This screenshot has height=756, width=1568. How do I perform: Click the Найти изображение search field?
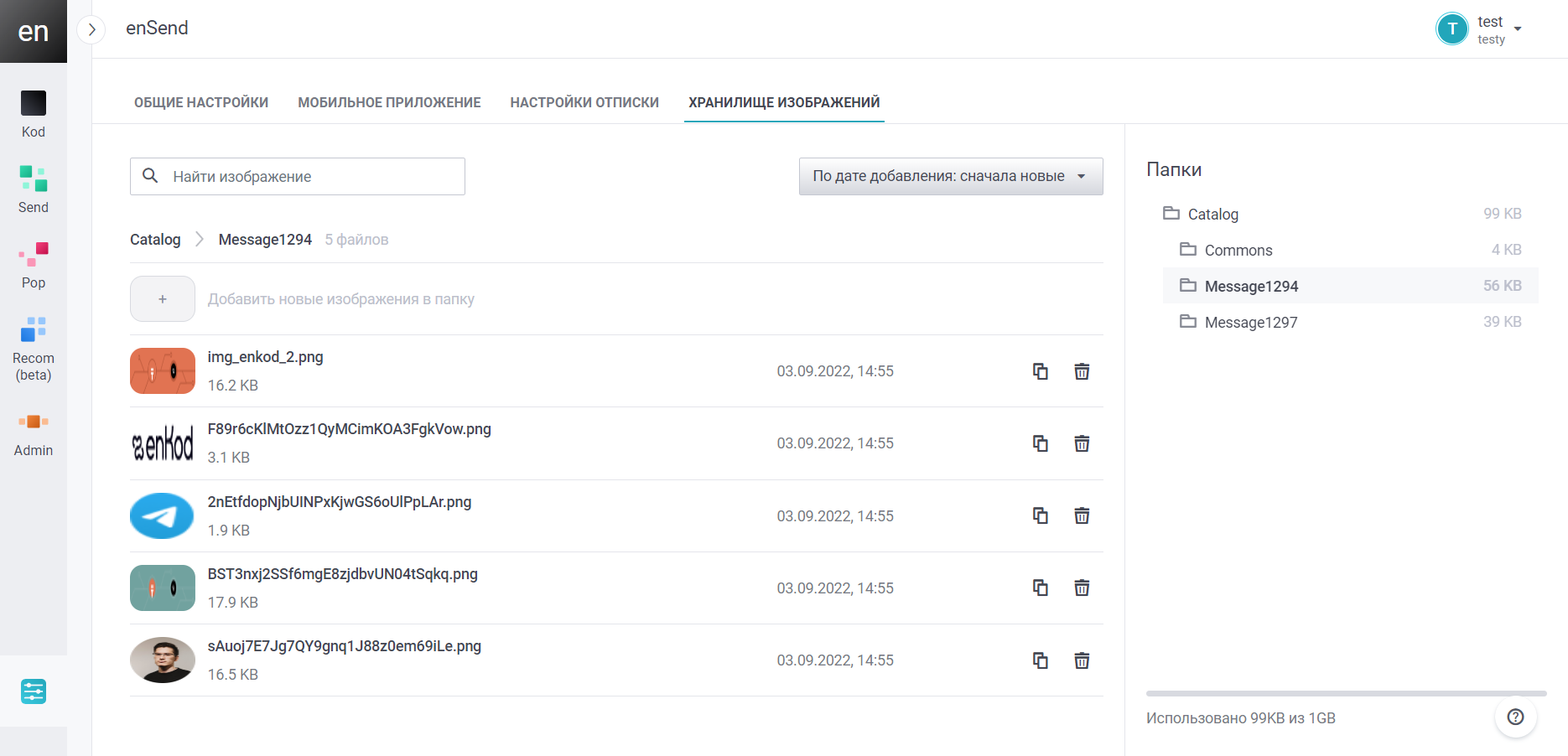pyautogui.click(x=310, y=177)
